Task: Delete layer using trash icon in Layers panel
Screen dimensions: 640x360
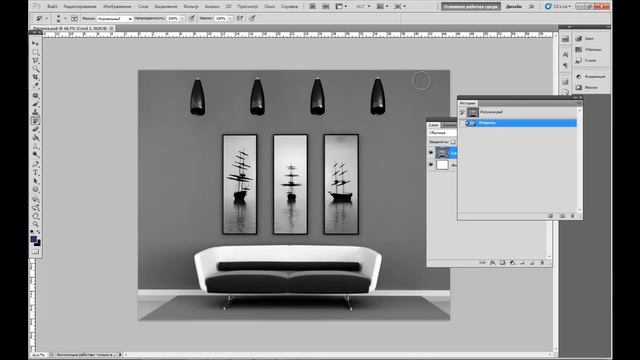Action: 542,263
